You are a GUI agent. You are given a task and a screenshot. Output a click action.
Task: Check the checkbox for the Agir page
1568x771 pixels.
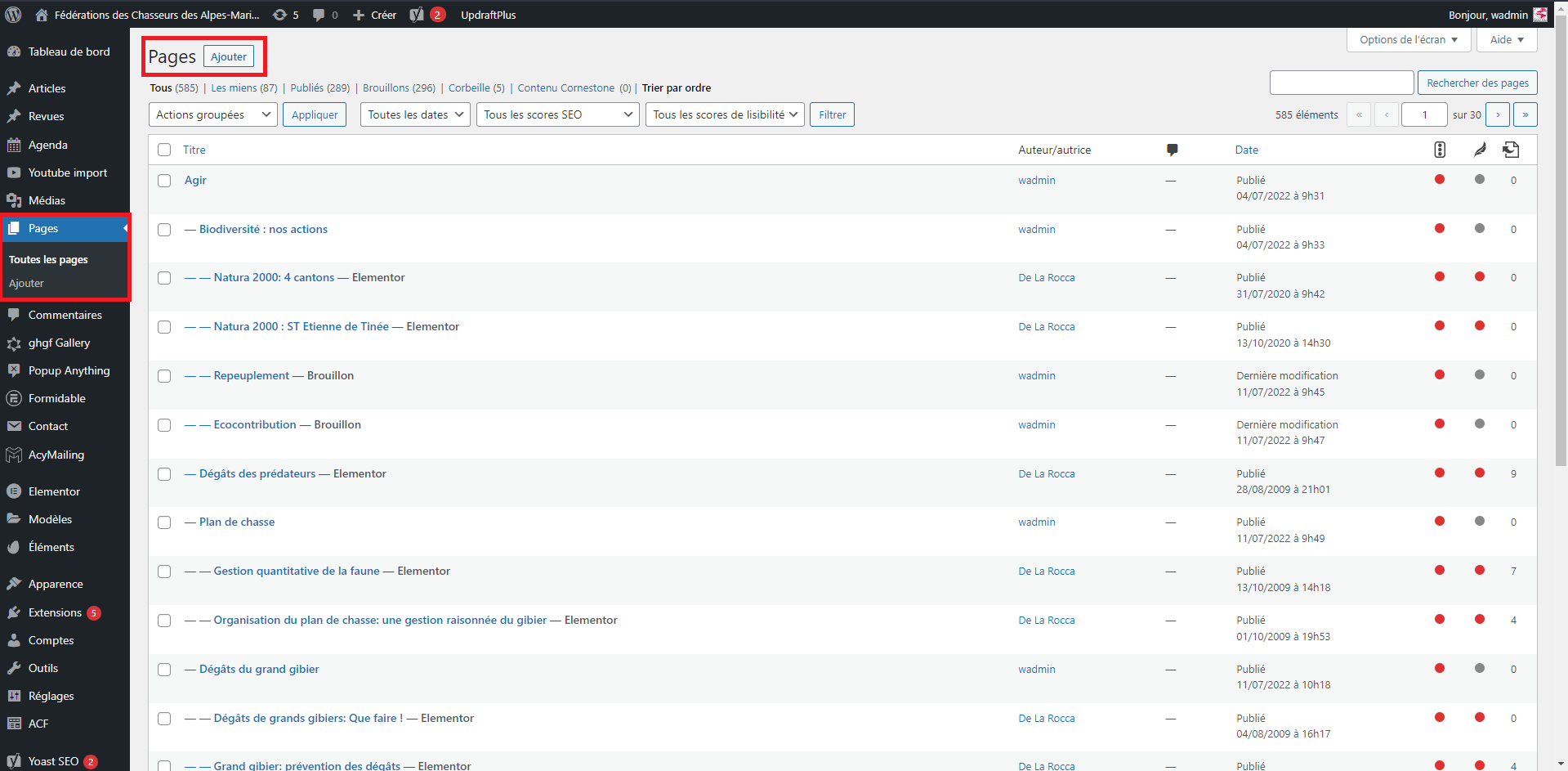tap(164, 181)
